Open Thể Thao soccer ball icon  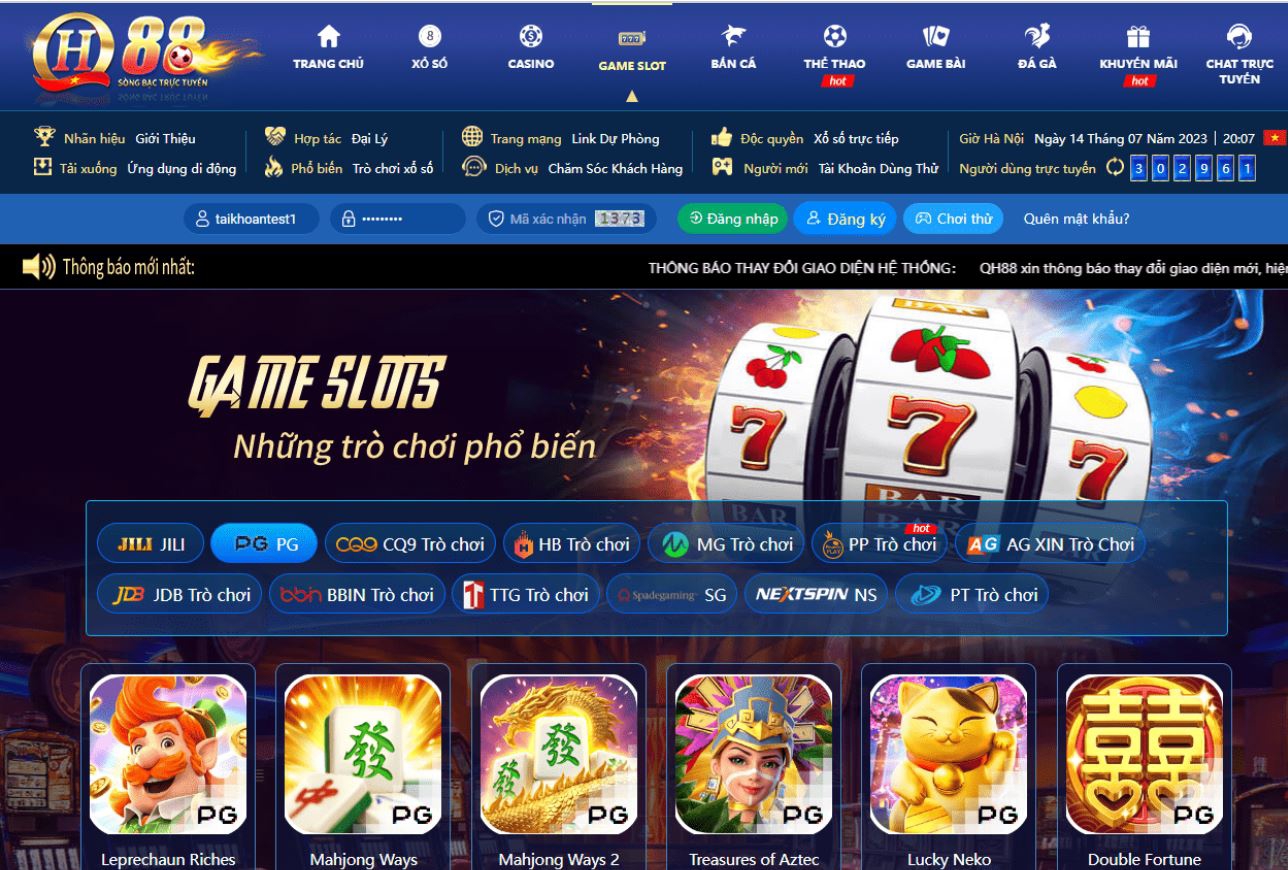[x=834, y=36]
